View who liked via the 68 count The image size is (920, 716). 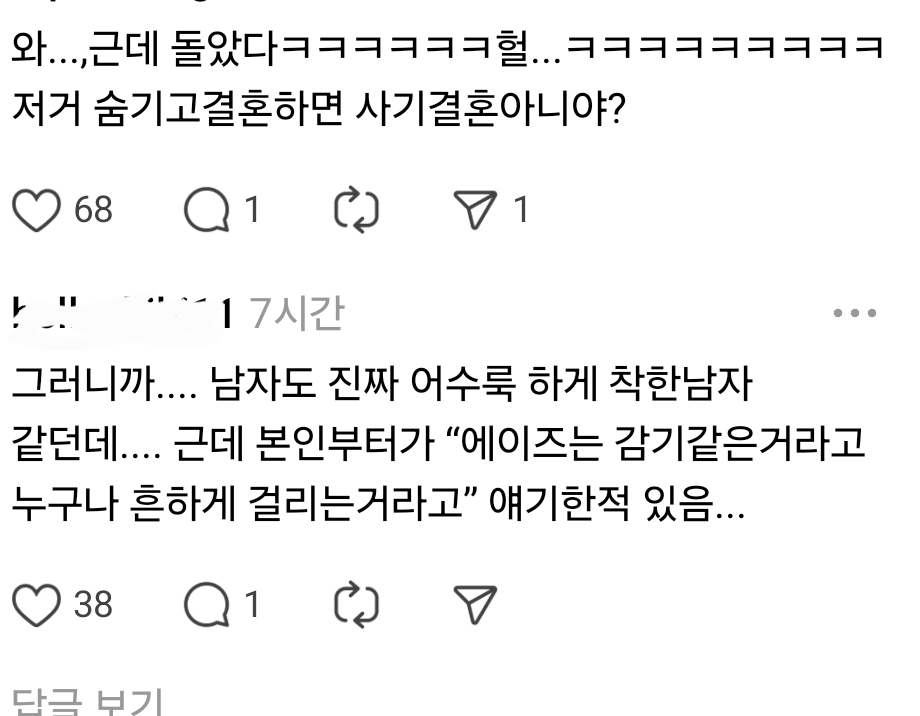pos(93,210)
